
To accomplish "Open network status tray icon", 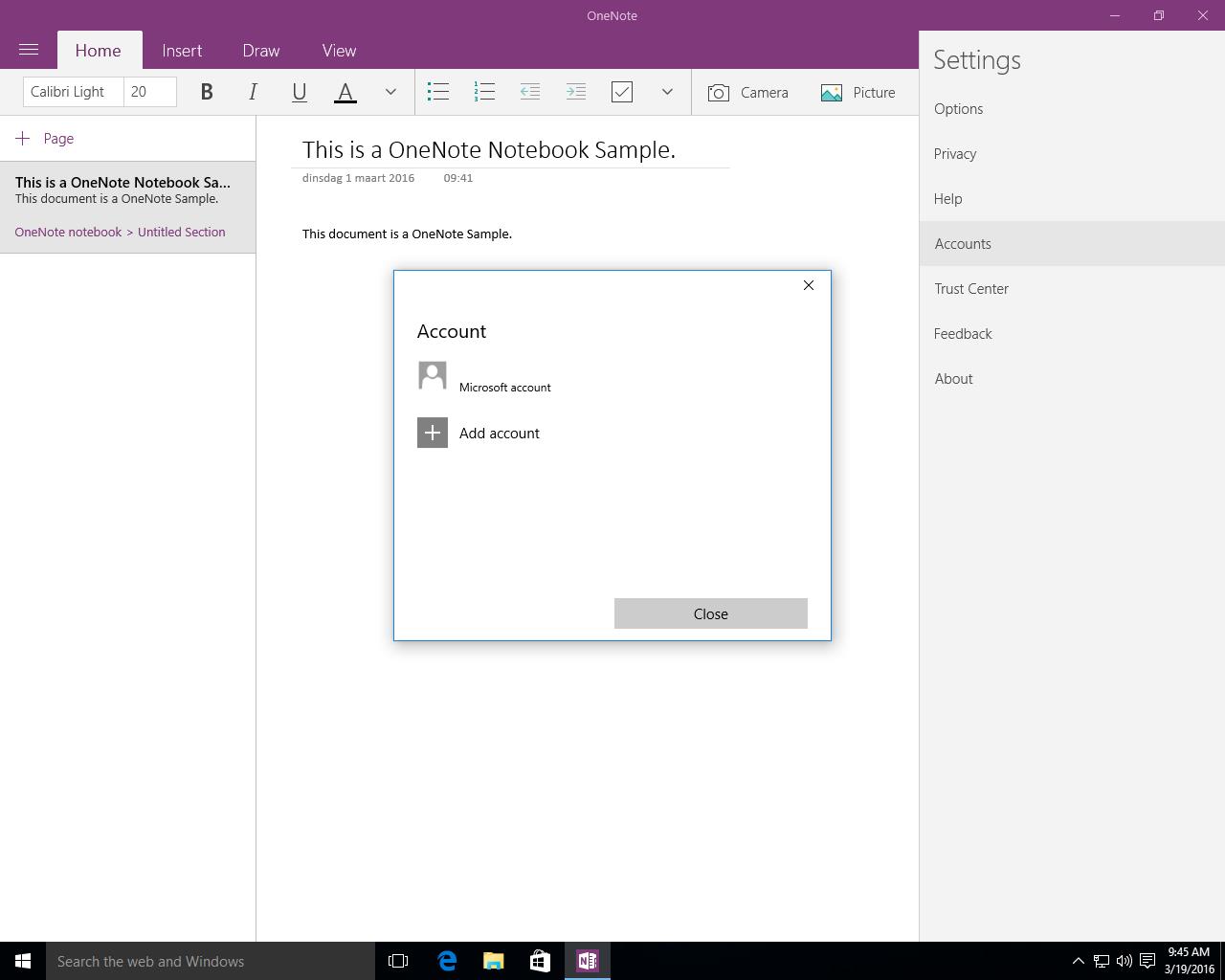I will pyautogui.click(x=1102, y=961).
